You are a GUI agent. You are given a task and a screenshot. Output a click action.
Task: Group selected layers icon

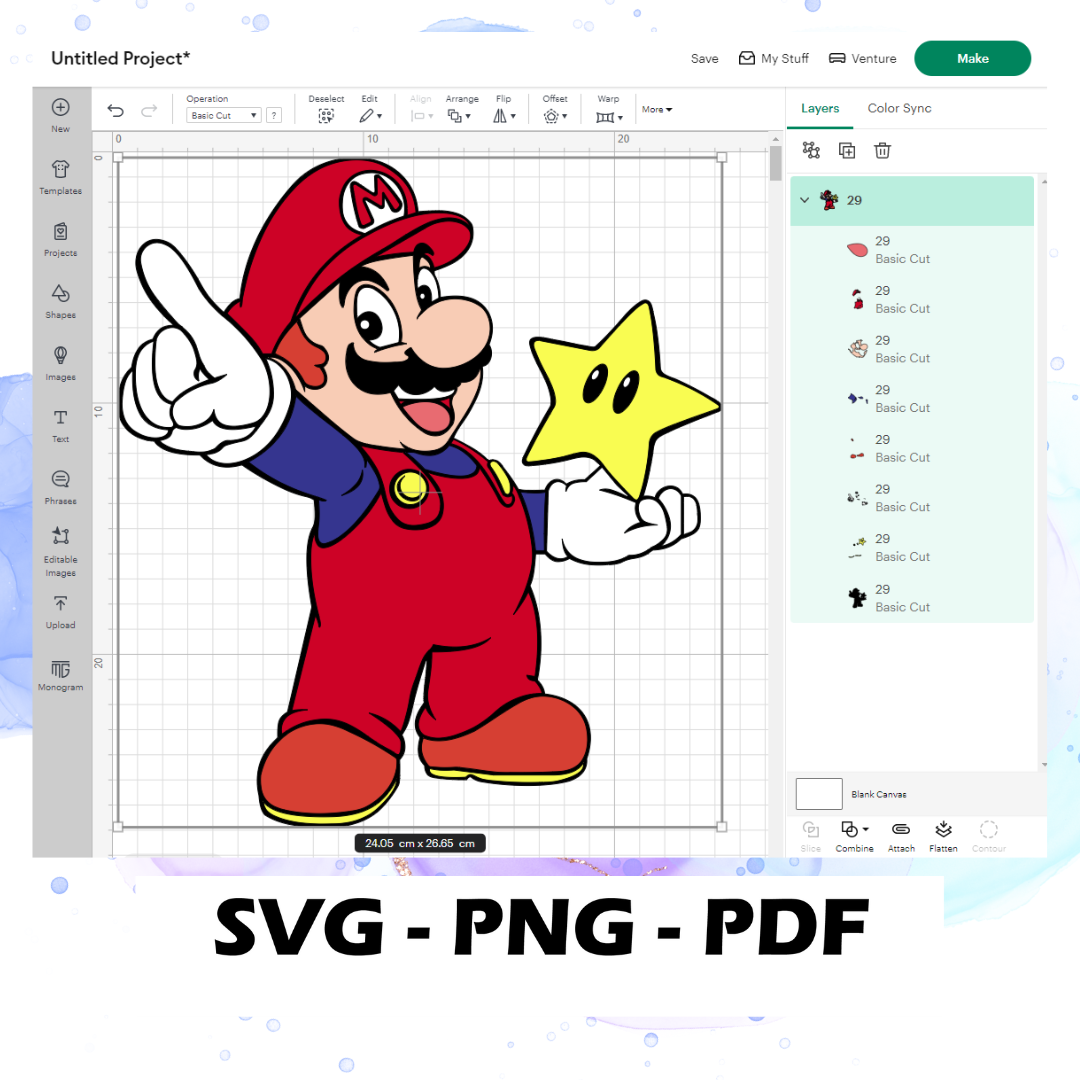tap(811, 150)
